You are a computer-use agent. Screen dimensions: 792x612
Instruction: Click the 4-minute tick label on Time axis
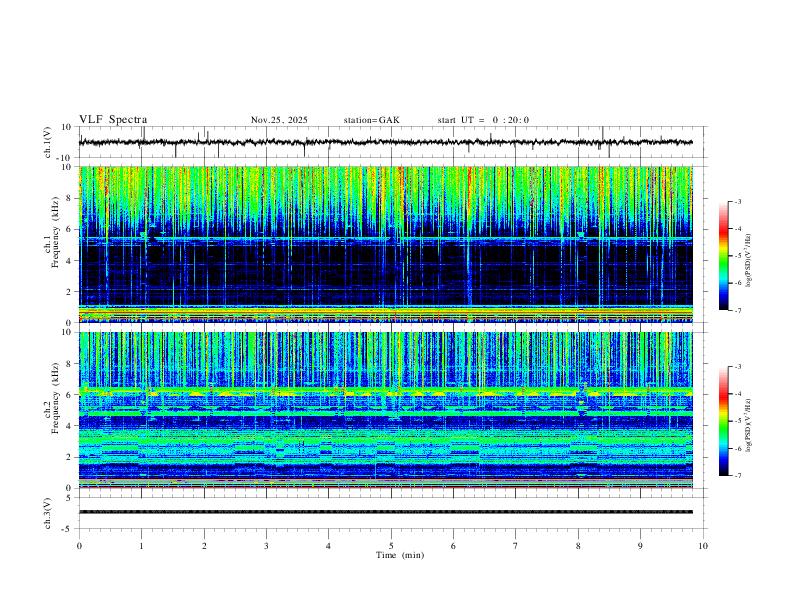(328, 546)
